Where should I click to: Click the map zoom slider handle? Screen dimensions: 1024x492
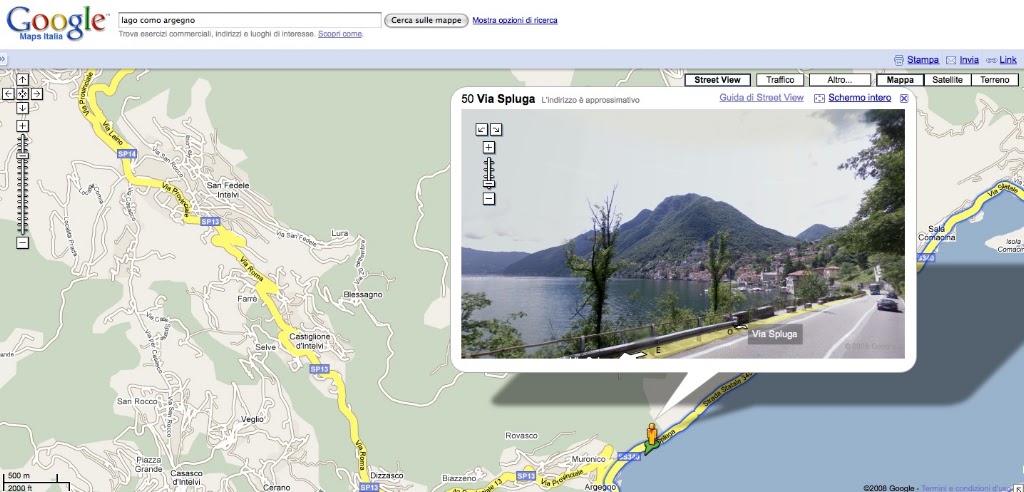click(x=22, y=156)
